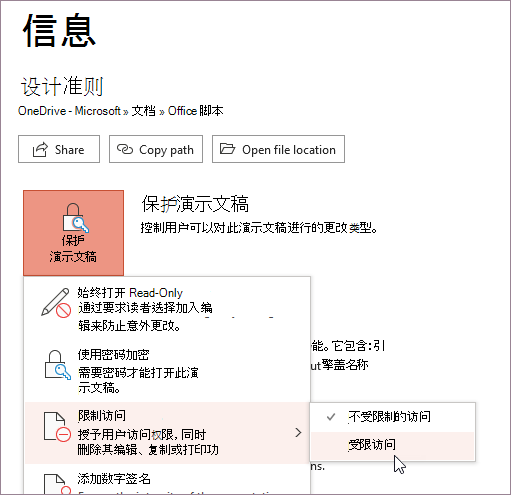
Task: Expand the 限制访问 submenu chevron
Action: tap(298, 433)
